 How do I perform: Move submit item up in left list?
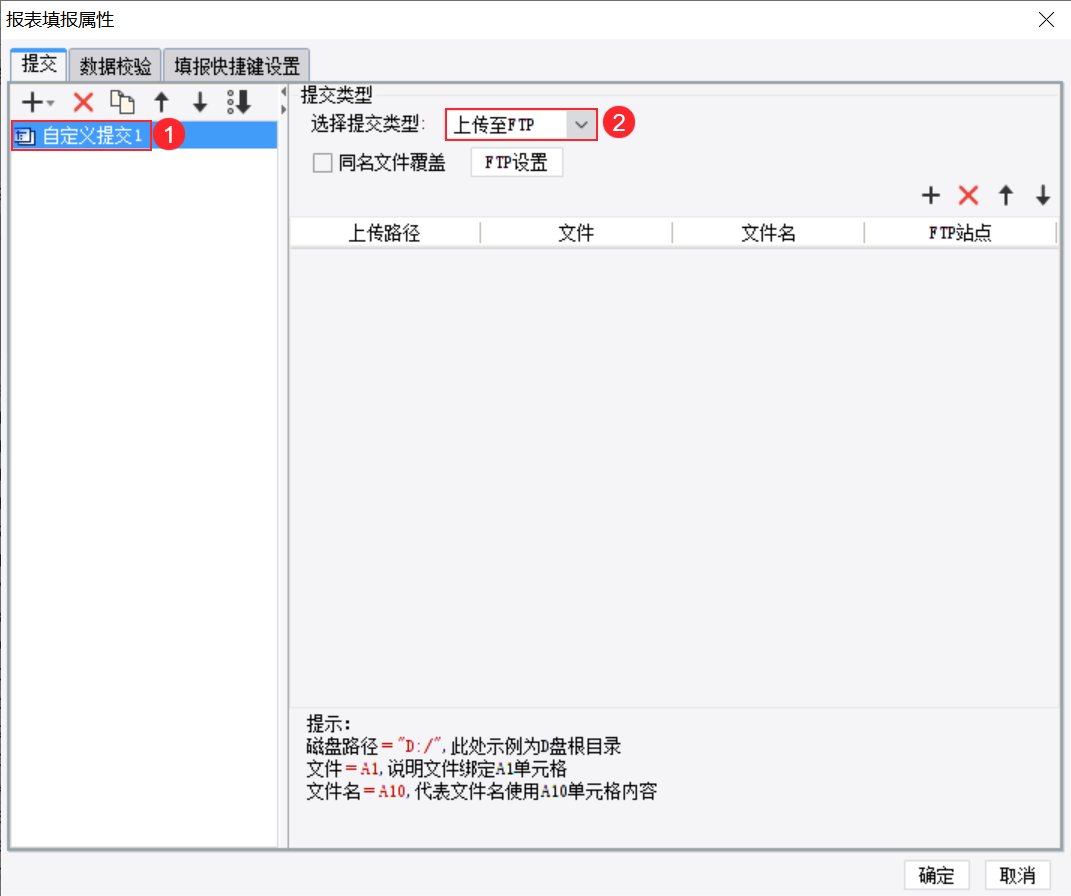(x=161, y=102)
